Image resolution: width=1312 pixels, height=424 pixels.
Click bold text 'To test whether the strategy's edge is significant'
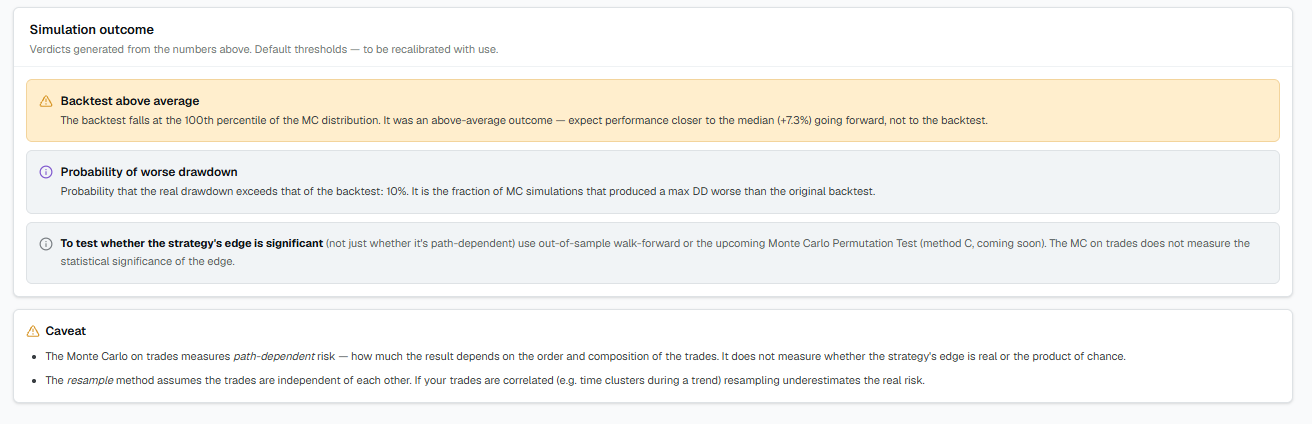coord(192,243)
